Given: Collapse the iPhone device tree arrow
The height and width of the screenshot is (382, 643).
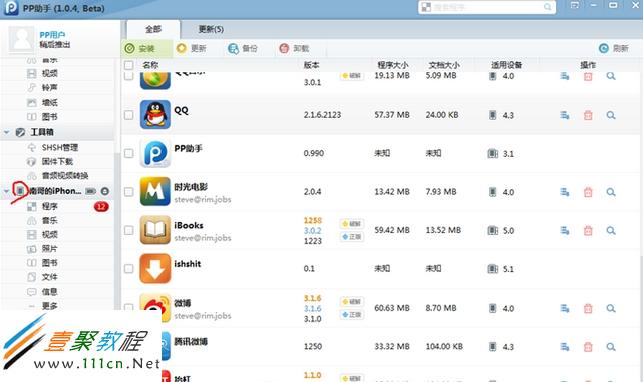Looking at the screenshot, I should pos(7,191).
